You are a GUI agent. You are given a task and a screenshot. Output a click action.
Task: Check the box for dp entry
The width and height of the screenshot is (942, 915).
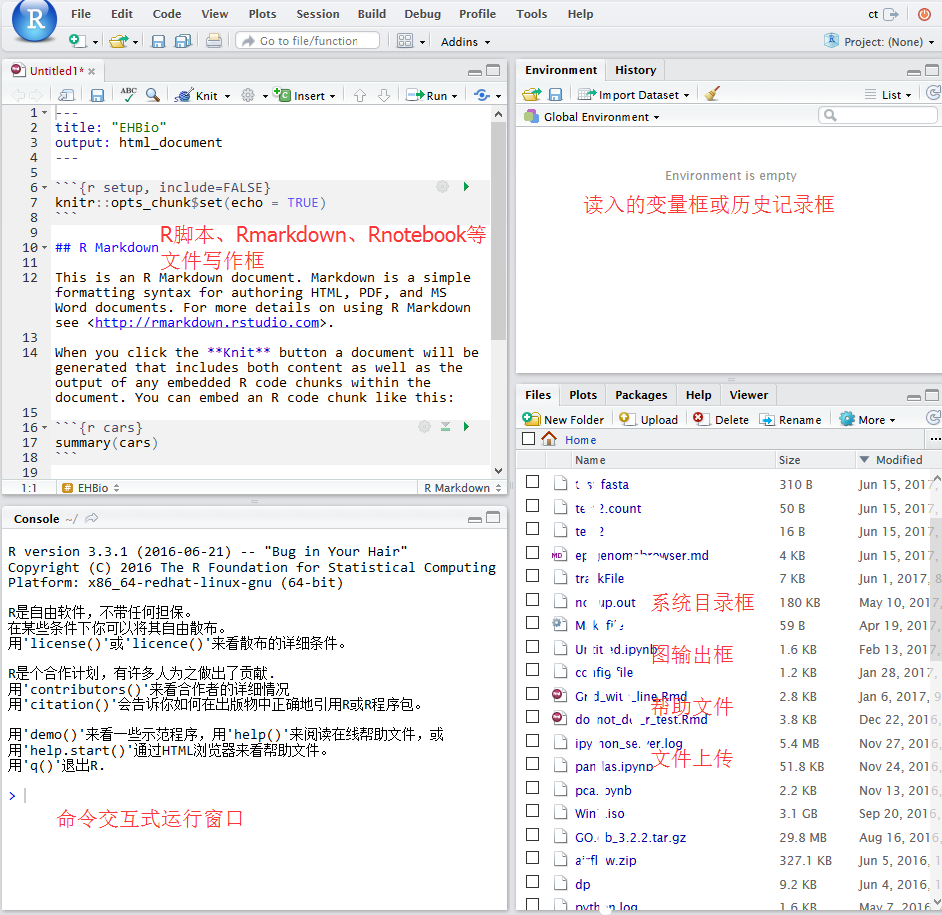coord(532,881)
